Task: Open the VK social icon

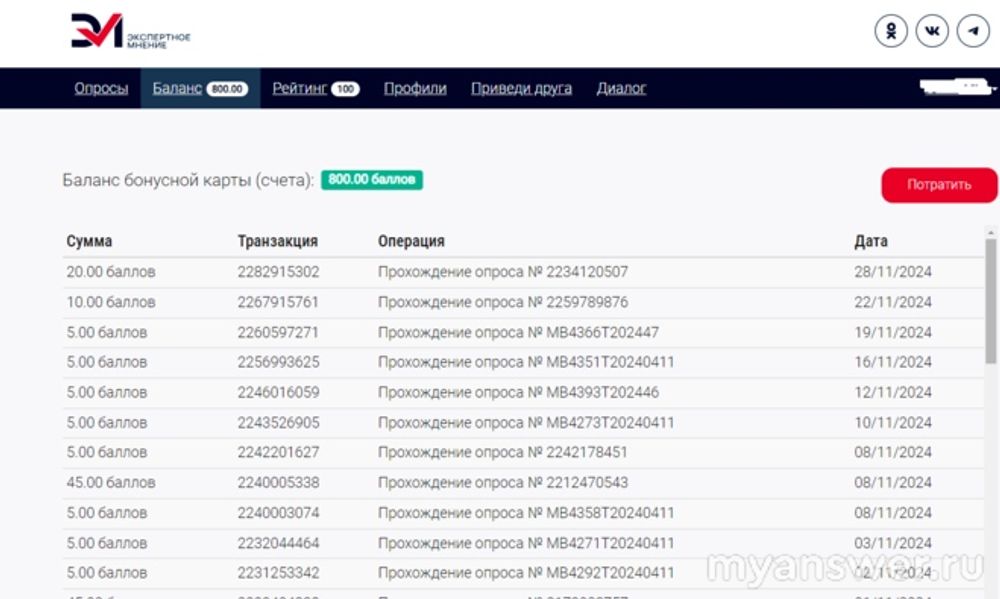Action: [x=932, y=31]
